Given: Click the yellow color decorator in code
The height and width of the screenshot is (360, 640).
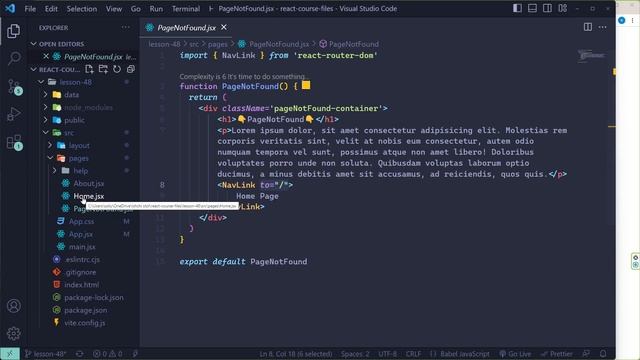Looking at the screenshot, I should [x=306, y=85].
